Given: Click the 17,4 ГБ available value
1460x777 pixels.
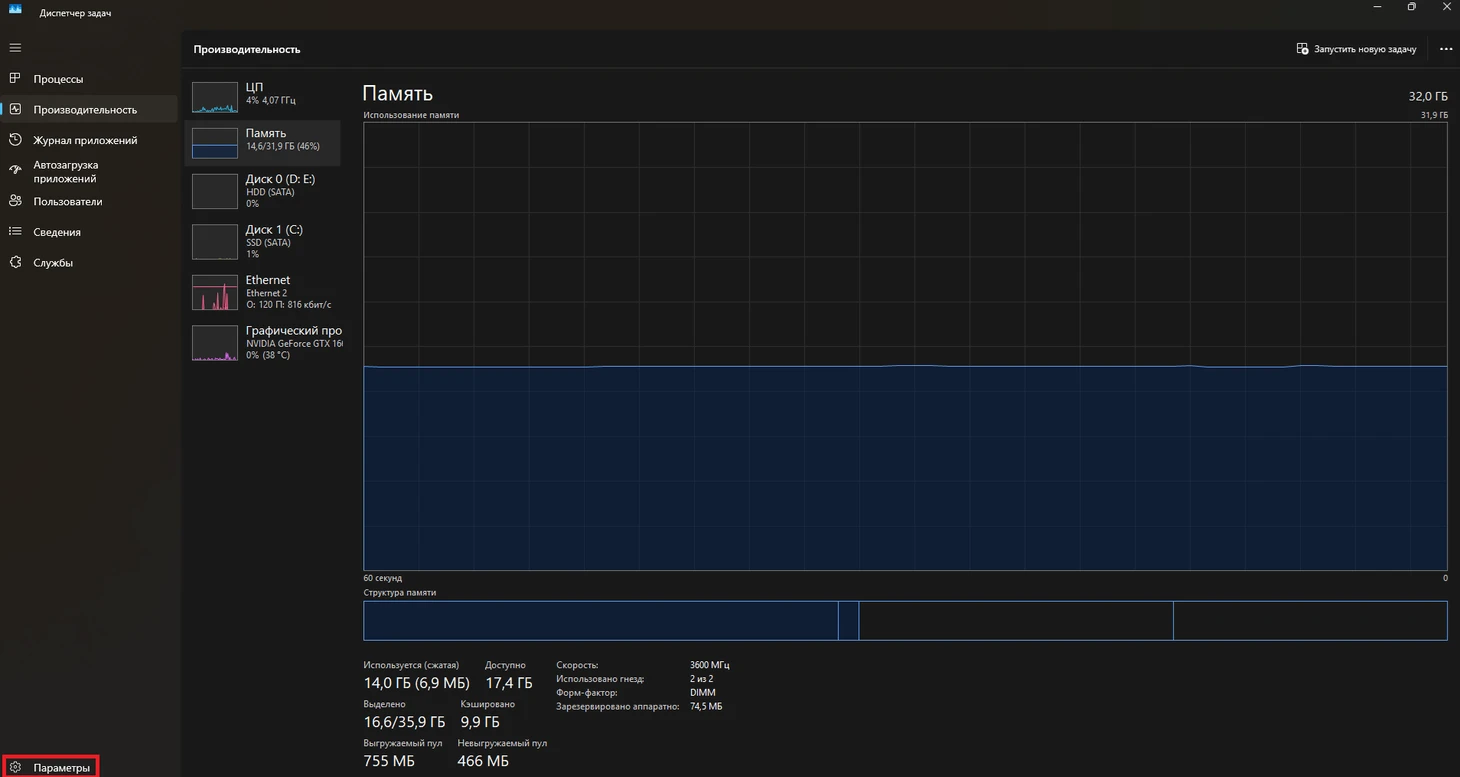Looking at the screenshot, I should (x=509, y=683).
